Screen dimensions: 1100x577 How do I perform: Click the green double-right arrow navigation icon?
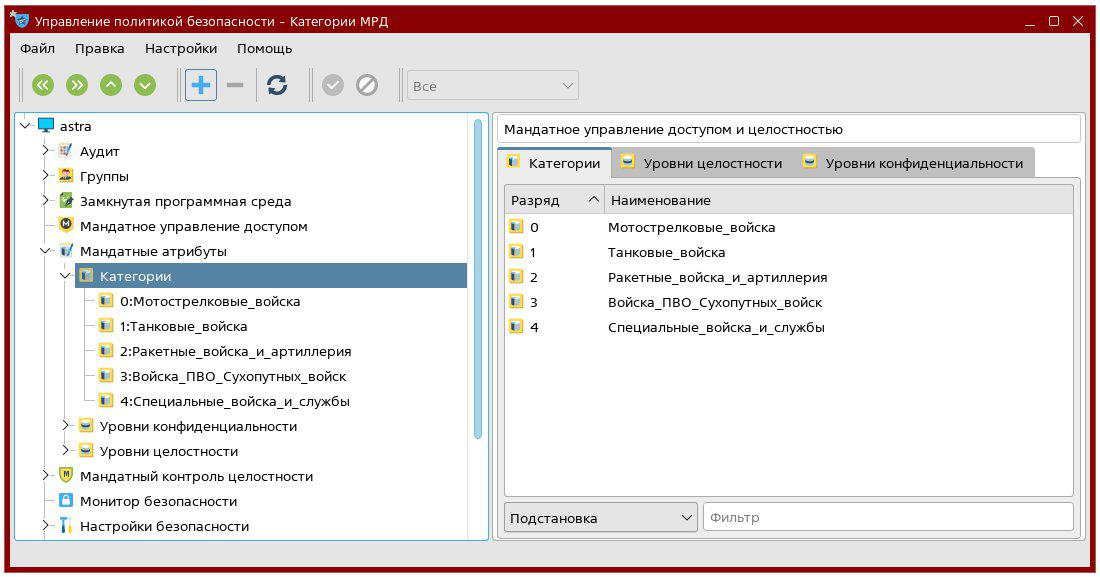click(77, 86)
